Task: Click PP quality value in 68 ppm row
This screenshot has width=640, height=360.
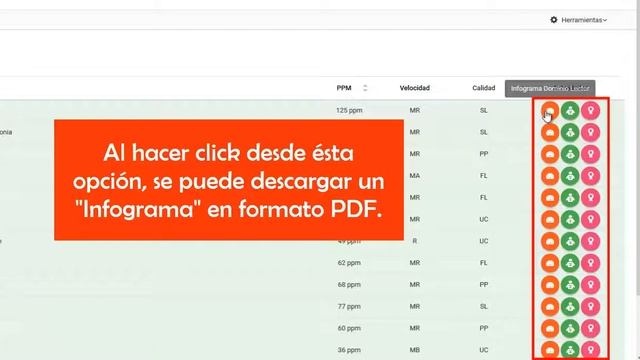Action: 484,284
